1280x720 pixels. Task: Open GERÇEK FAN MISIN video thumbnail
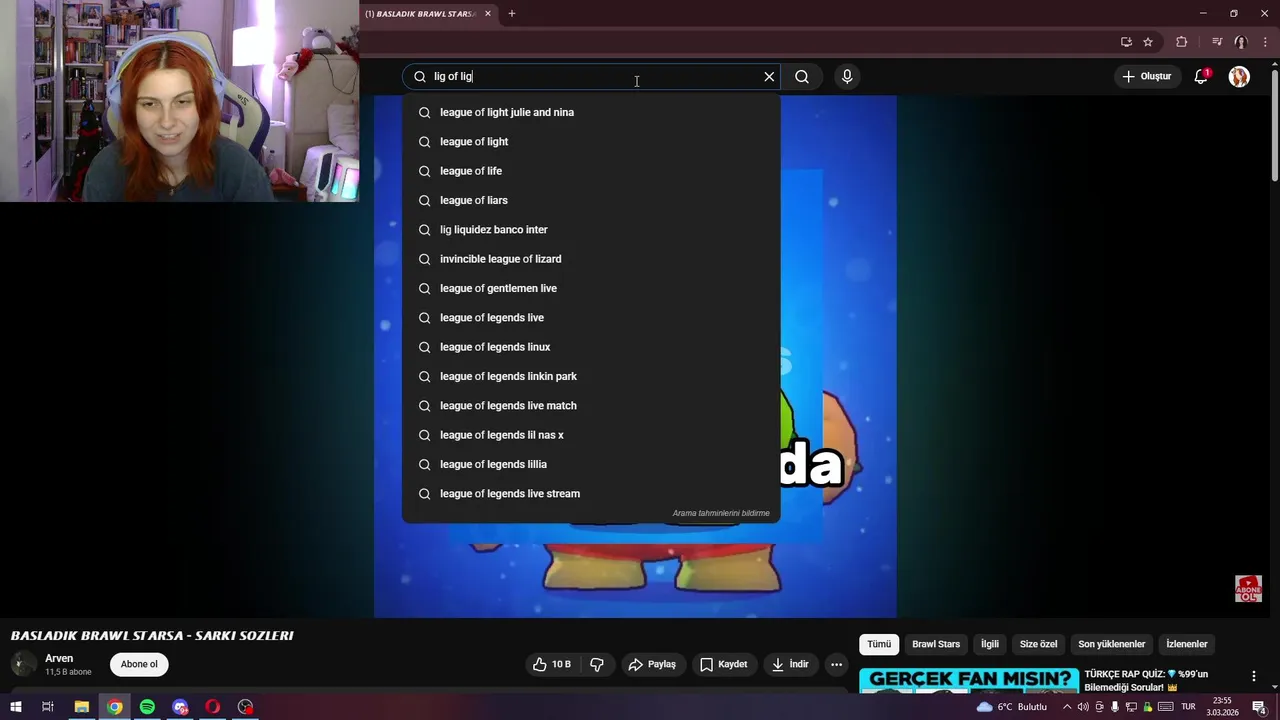tap(969, 680)
